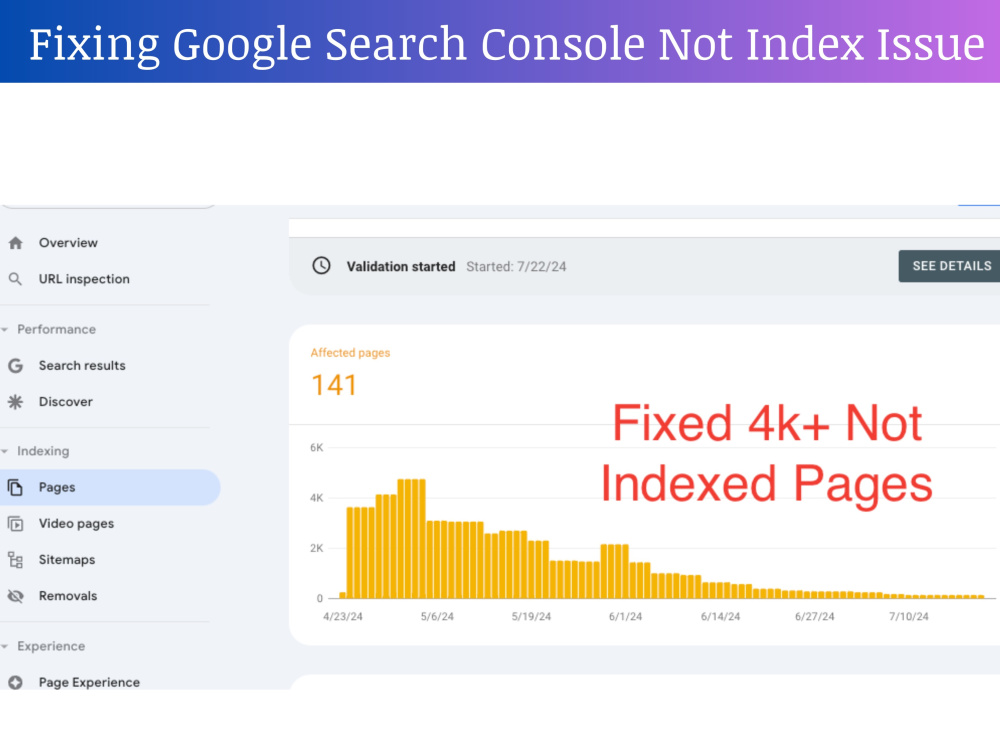Click the URL inspection magnifier icon

tap(15, 279)
